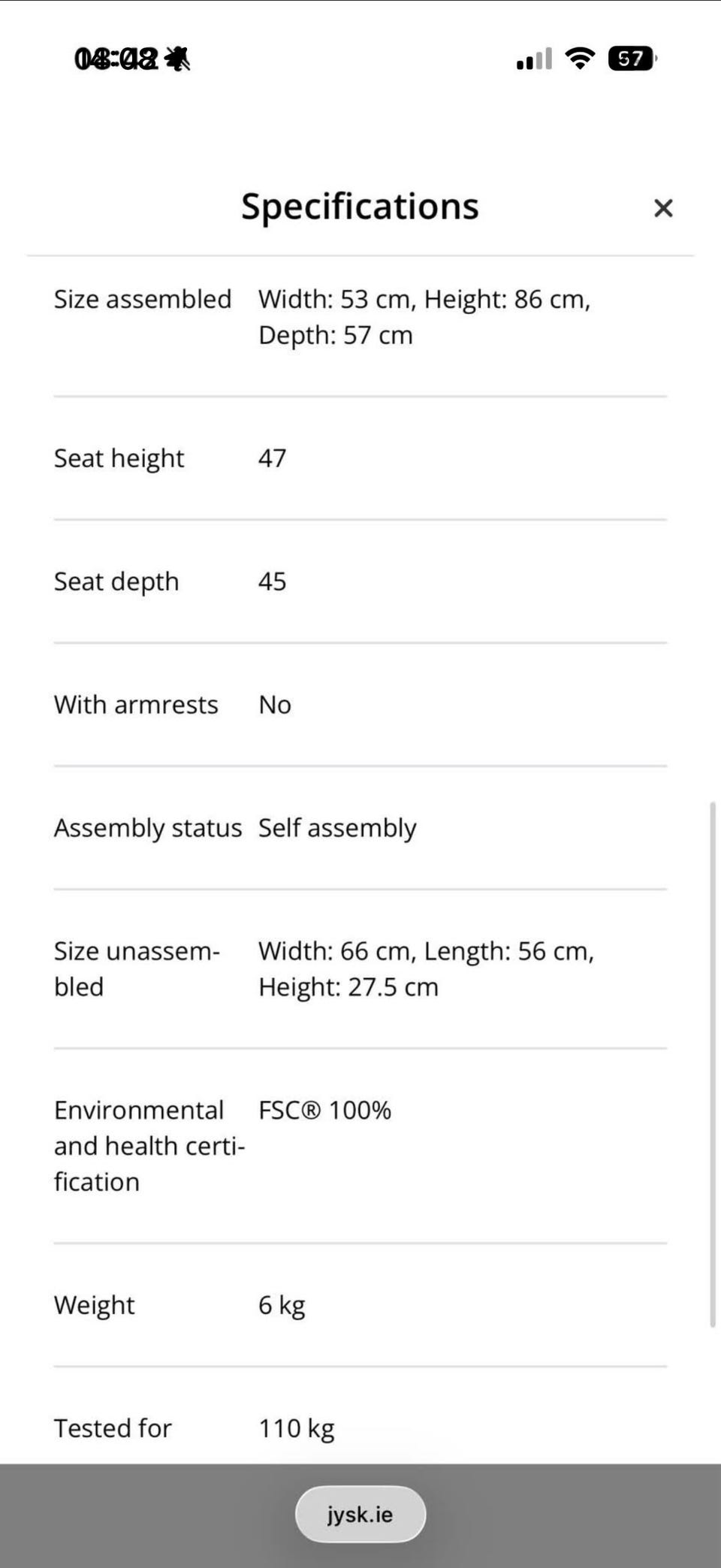Tap the Wi-Fi status icon

point(580,58)
